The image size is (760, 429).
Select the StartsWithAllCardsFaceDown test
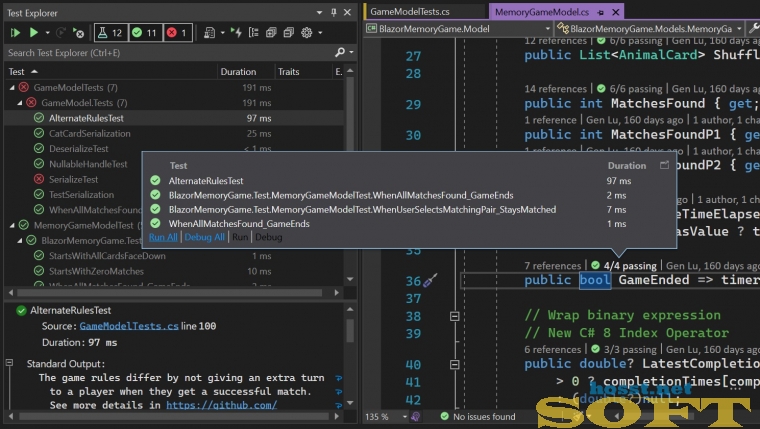point(107,256)
